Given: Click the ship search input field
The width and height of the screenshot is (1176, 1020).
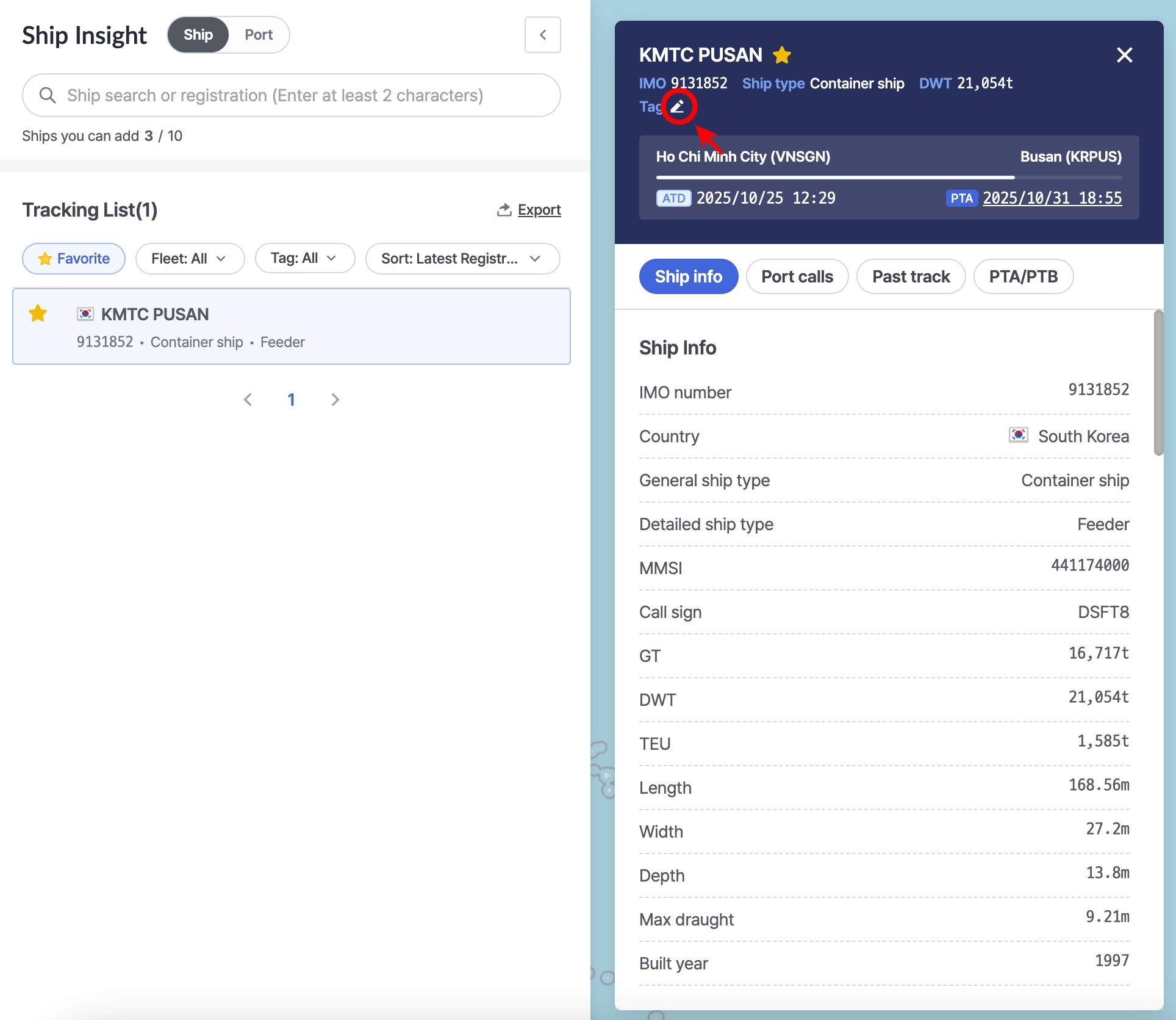Looking at the screenshot, I should pos(293,95).
